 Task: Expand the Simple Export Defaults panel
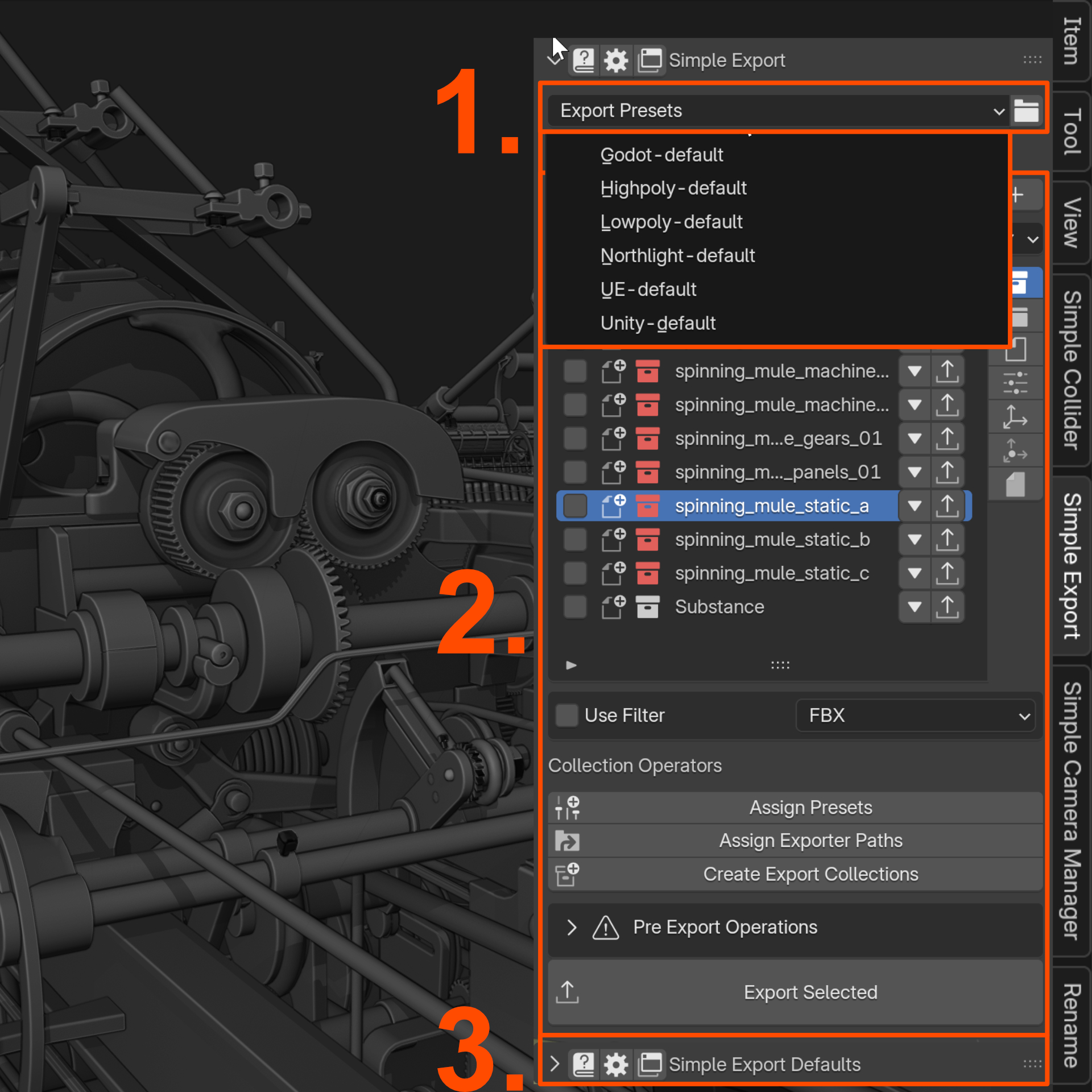(x=555, y=1064)
